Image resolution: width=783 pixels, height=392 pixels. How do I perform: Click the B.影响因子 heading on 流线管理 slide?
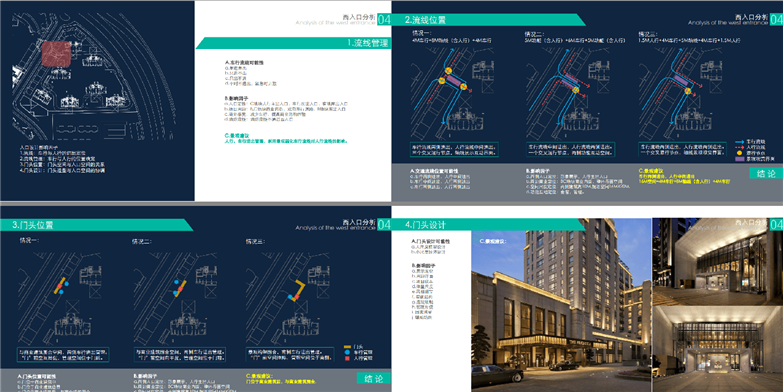(x=237, y=98)
